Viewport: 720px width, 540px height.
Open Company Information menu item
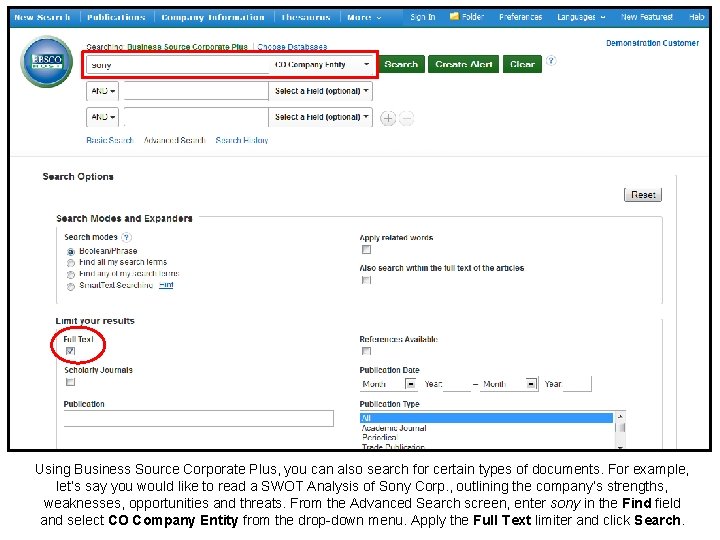(x=213, y=17)
